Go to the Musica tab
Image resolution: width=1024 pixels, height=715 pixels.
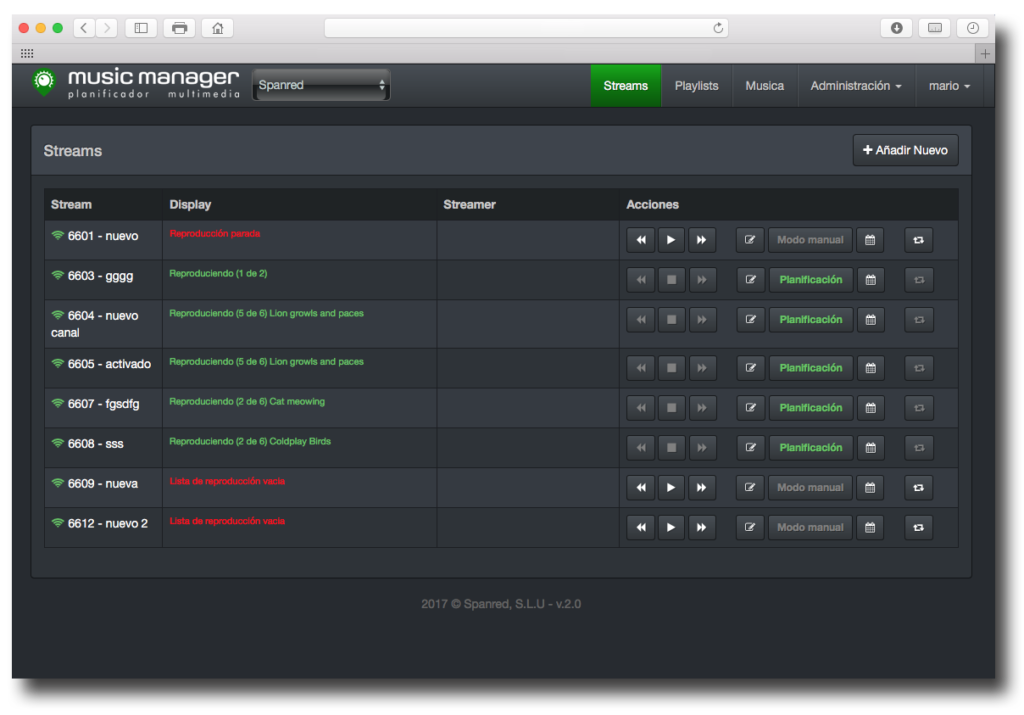[764, 86]
